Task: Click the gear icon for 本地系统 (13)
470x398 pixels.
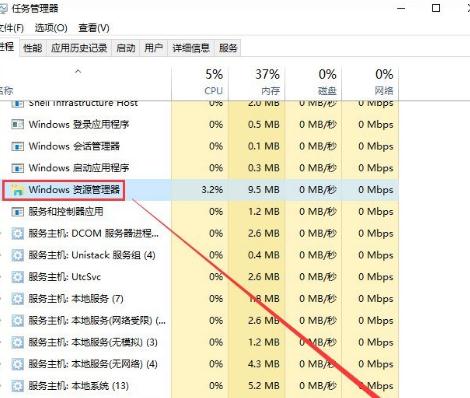Action: (x=17, y=386)
